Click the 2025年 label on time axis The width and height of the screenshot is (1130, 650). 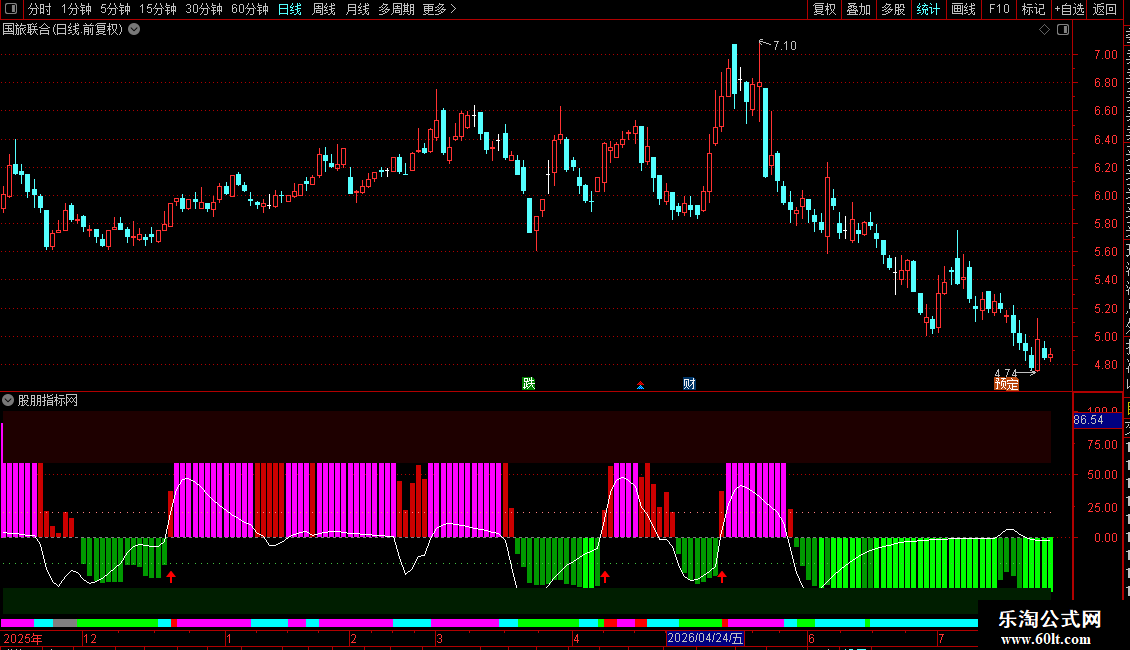23,638
